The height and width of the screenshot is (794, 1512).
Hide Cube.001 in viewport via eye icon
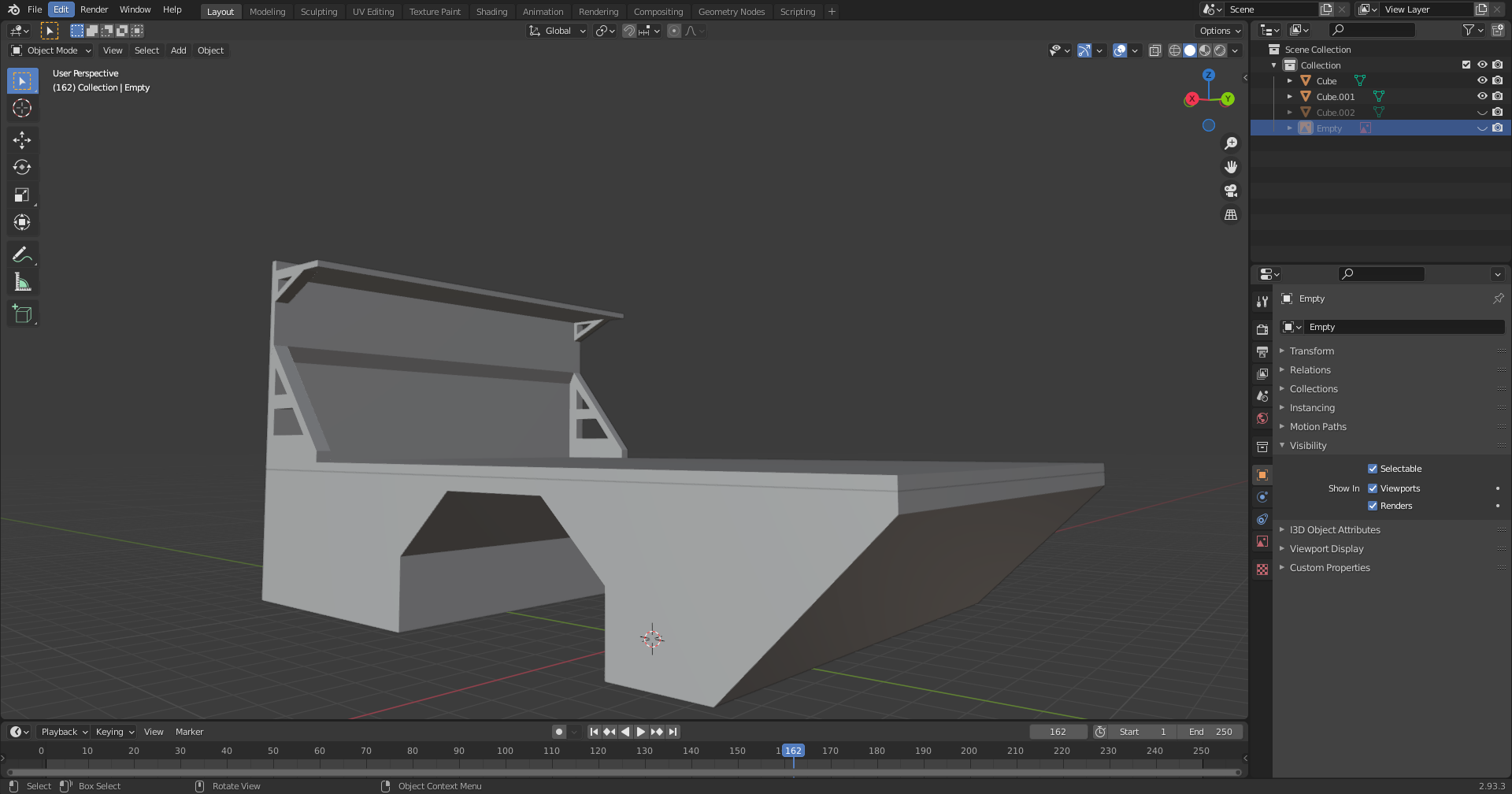tap(1482, 96)
